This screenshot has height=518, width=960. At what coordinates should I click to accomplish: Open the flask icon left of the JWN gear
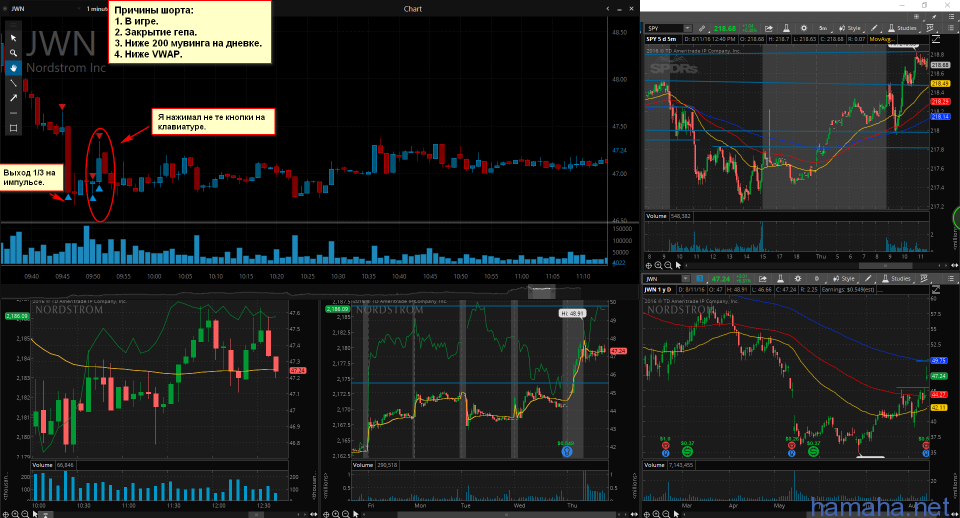[780, 279]
